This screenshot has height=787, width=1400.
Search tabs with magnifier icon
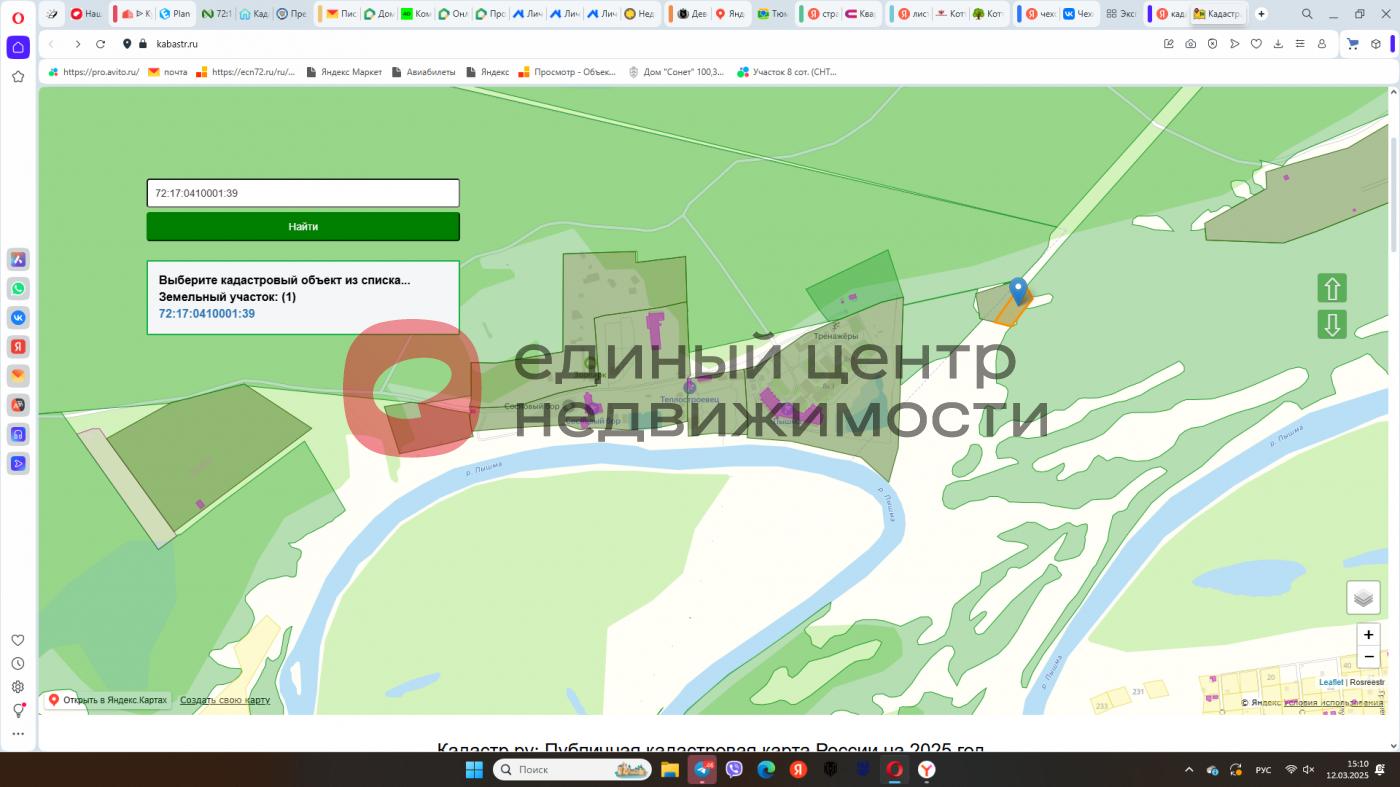click(x=1307, y=14)
